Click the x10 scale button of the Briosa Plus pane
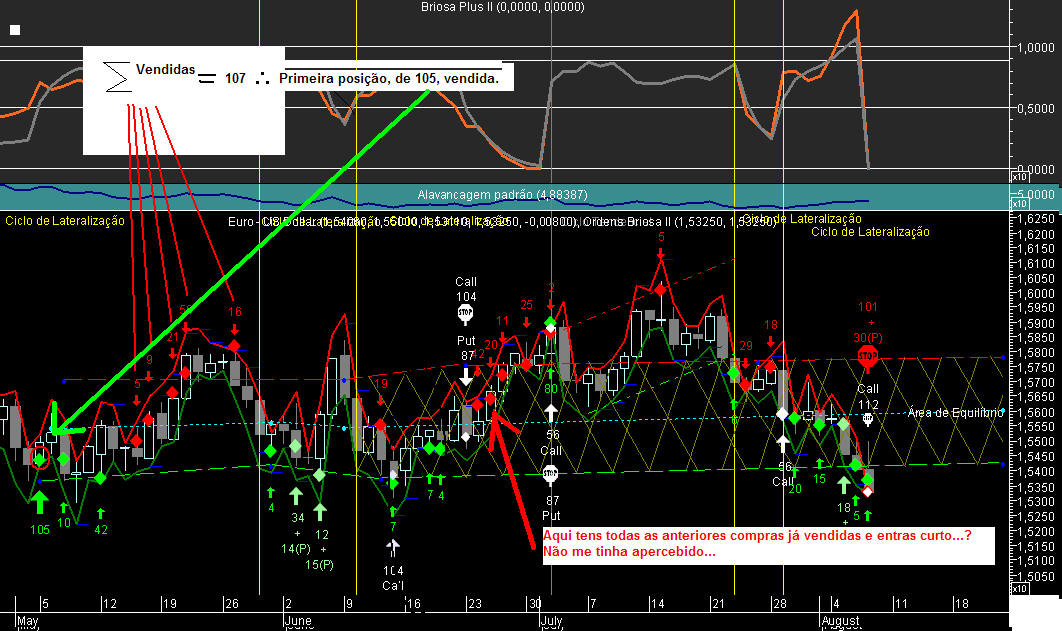 point(1019,177)
